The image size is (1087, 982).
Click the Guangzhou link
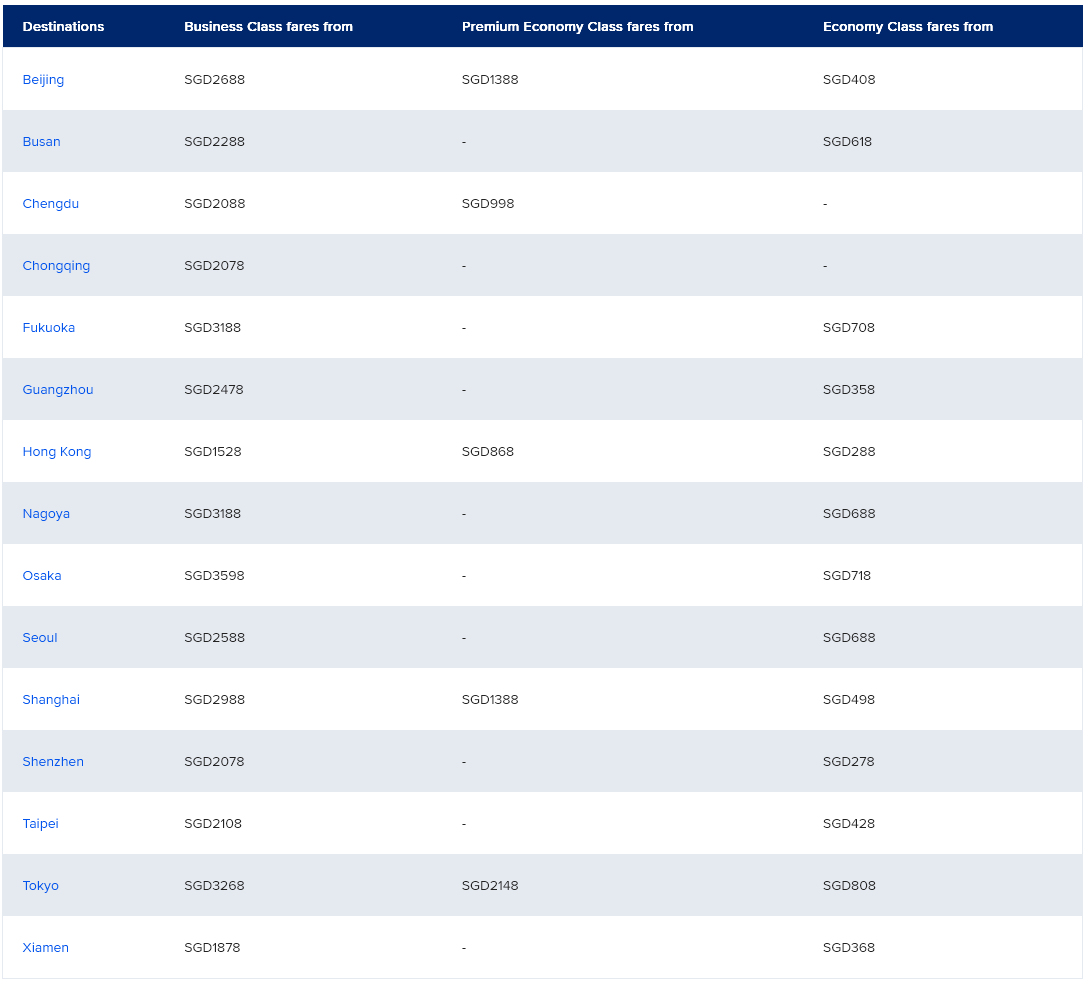click(58, 390)
